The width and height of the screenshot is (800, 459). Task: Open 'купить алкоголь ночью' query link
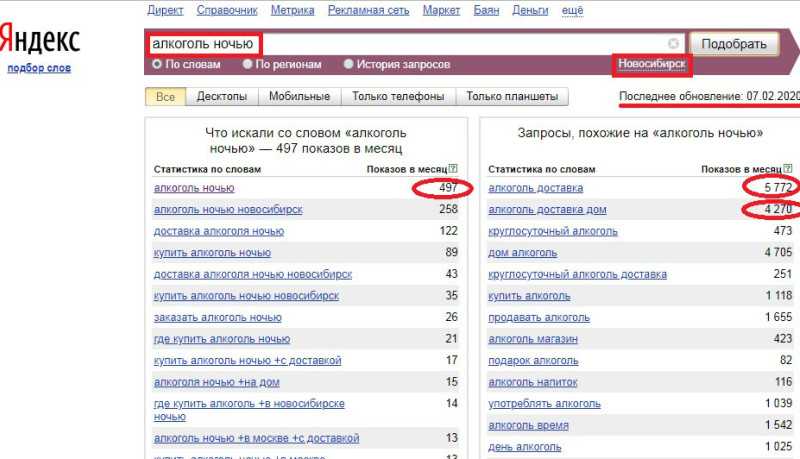(212, 253)
